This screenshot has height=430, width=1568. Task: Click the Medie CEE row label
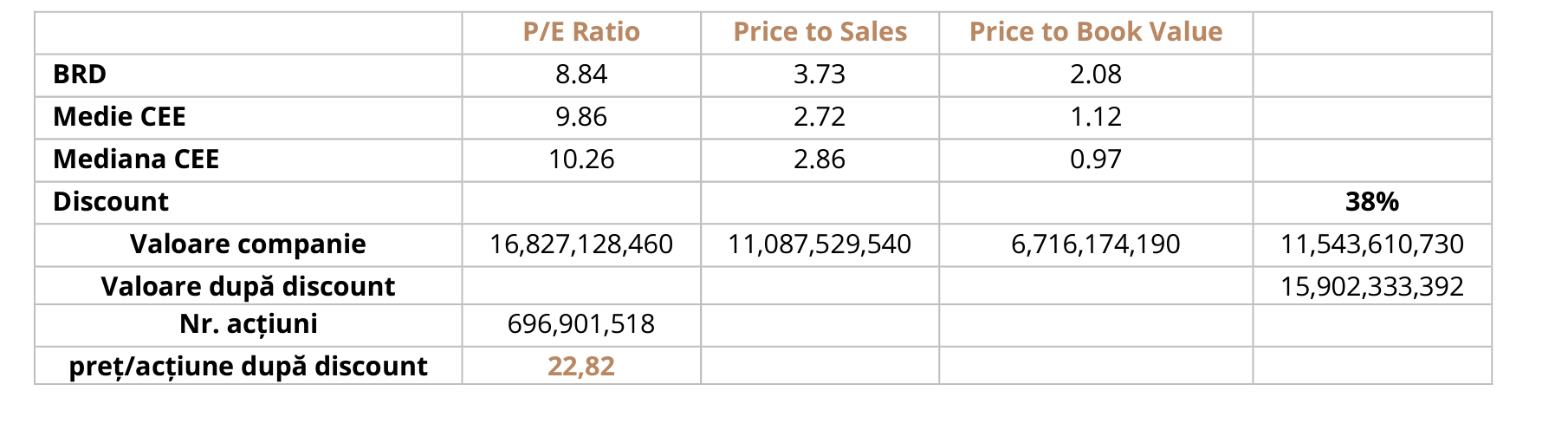(120, 117)
